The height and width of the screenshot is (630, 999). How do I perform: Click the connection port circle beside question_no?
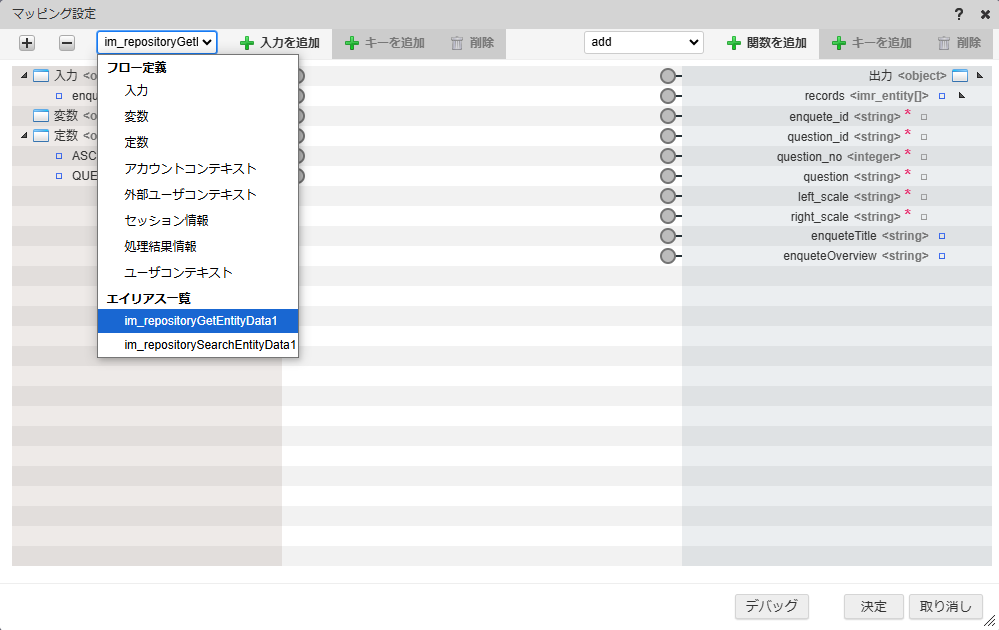click(668, 156)
